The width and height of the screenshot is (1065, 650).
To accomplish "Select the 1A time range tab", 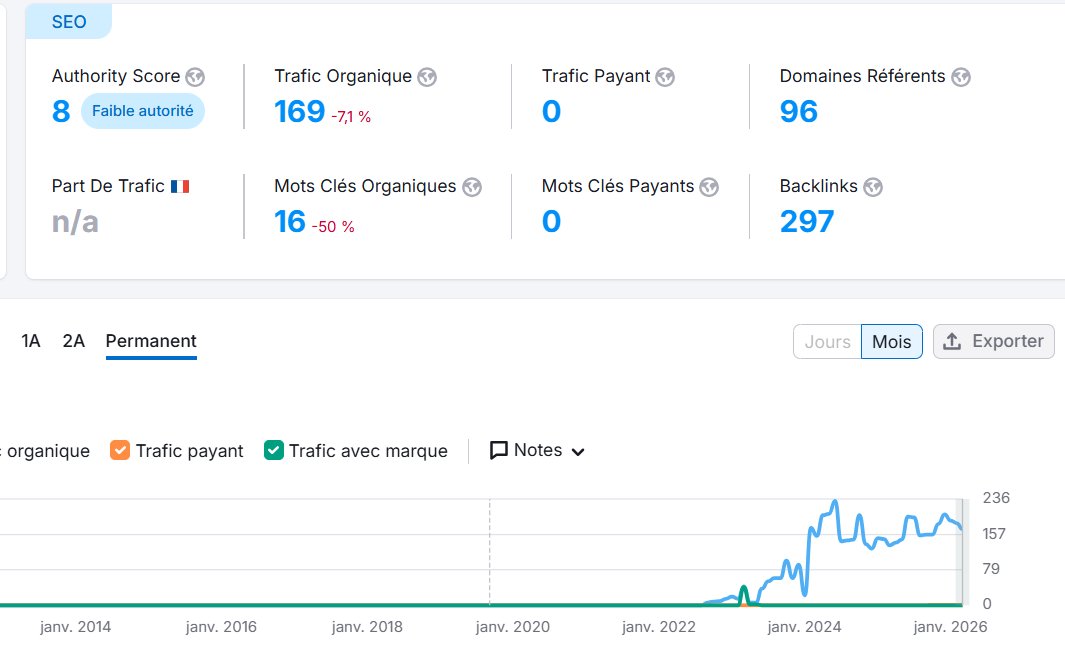I will (x=31, y=341).
